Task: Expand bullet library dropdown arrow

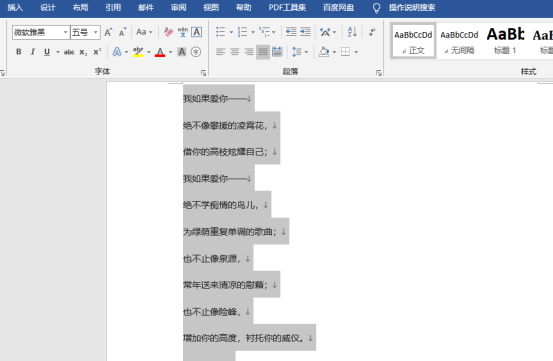Action: pos(231,32)
